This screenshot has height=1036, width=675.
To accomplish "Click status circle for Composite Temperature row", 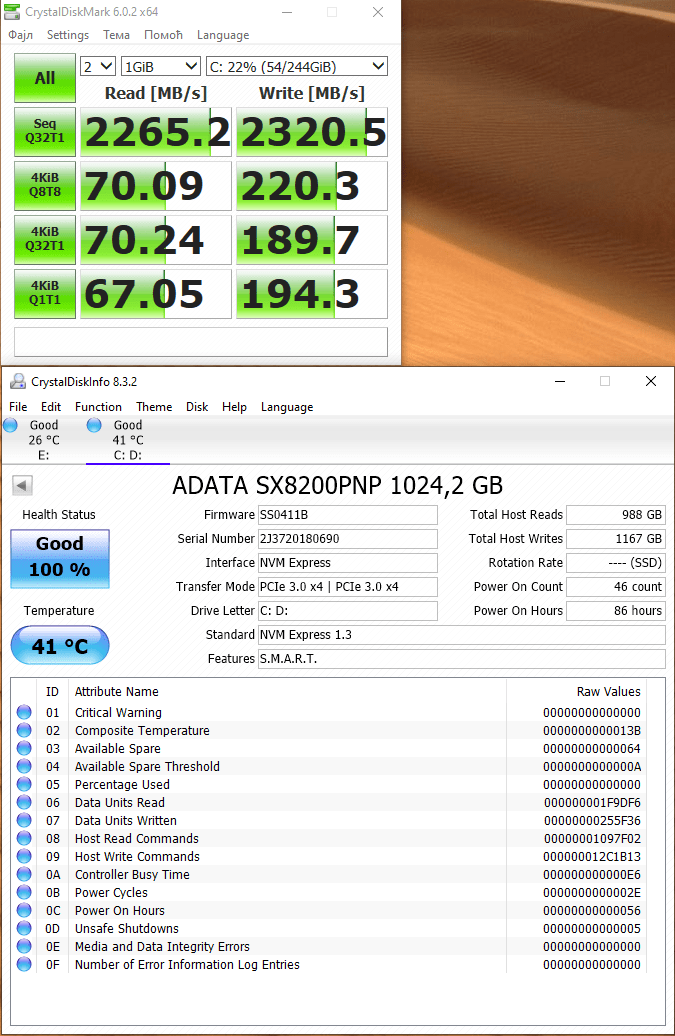I will [24, 730].
